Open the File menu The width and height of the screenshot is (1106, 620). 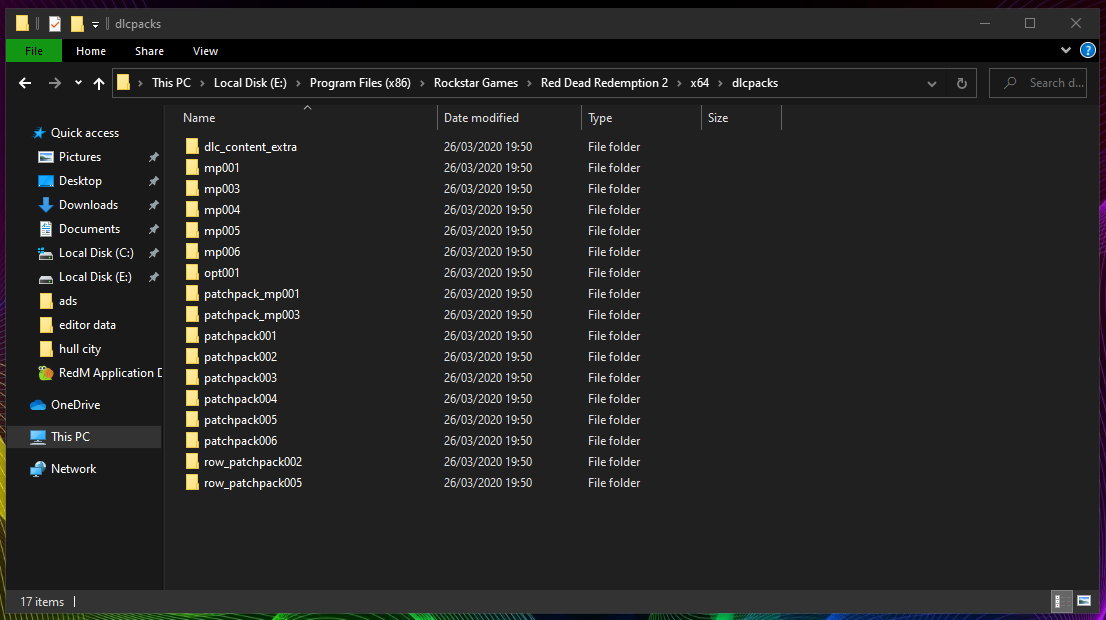(33, 51)
